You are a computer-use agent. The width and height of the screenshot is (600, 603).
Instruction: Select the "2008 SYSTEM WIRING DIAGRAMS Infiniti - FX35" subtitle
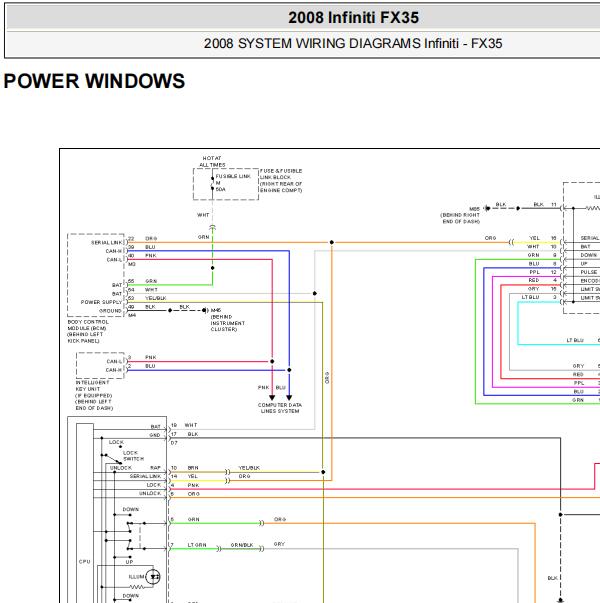pos(353,43)
